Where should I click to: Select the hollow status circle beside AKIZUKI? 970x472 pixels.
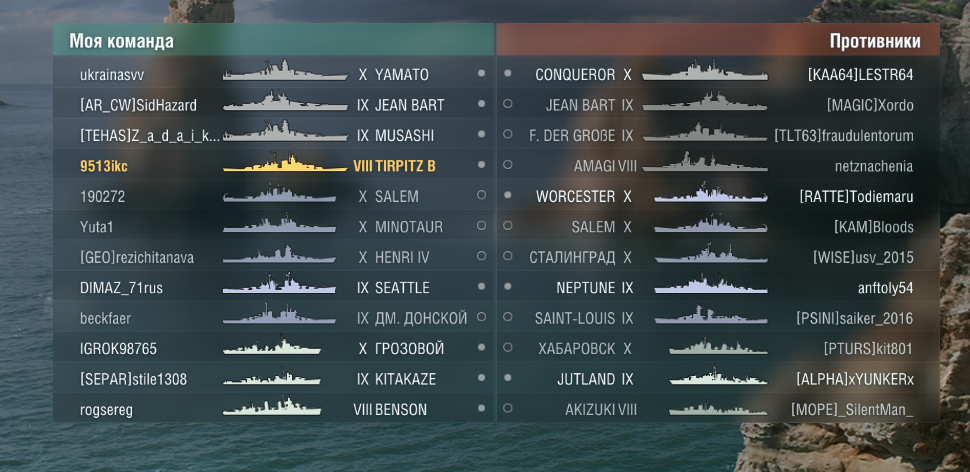point(508,409)
